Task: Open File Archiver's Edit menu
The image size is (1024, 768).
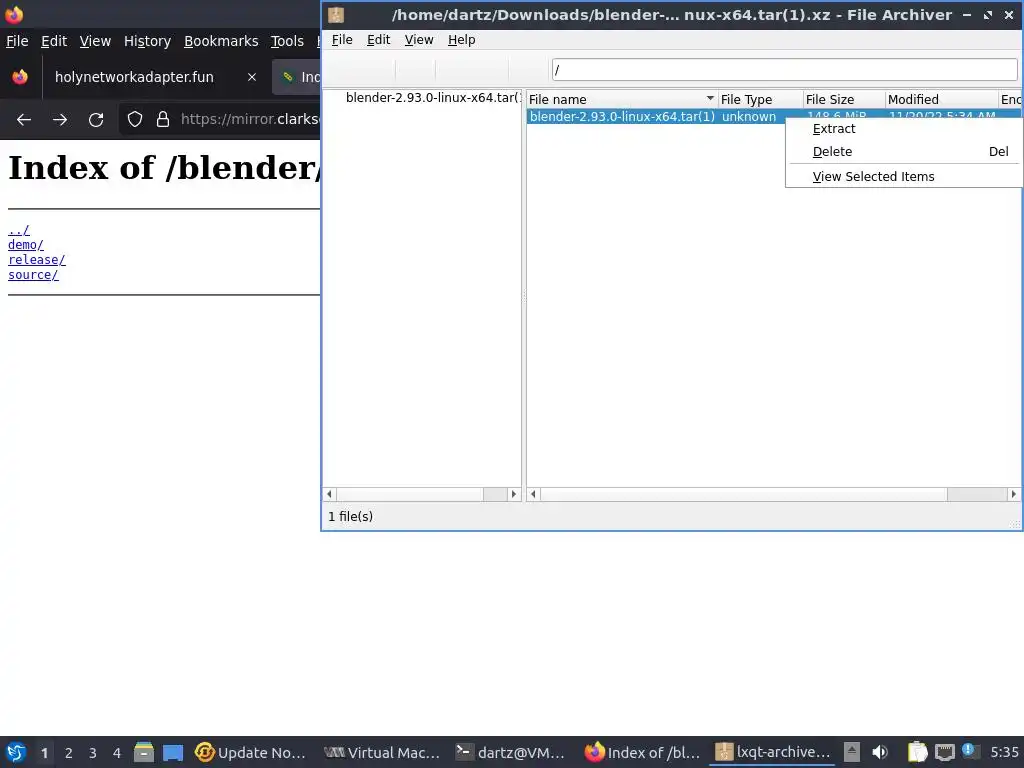Action: tap(378, 40)
